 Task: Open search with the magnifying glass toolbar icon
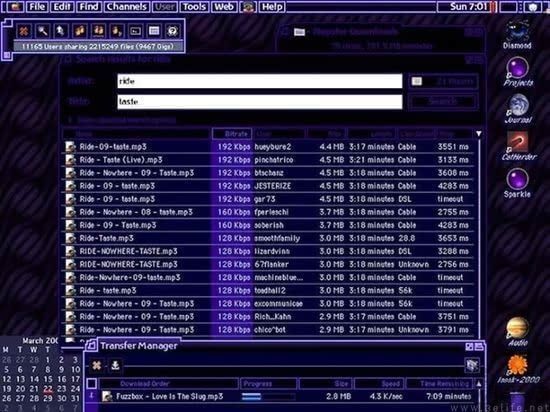[x=43, y=31]
